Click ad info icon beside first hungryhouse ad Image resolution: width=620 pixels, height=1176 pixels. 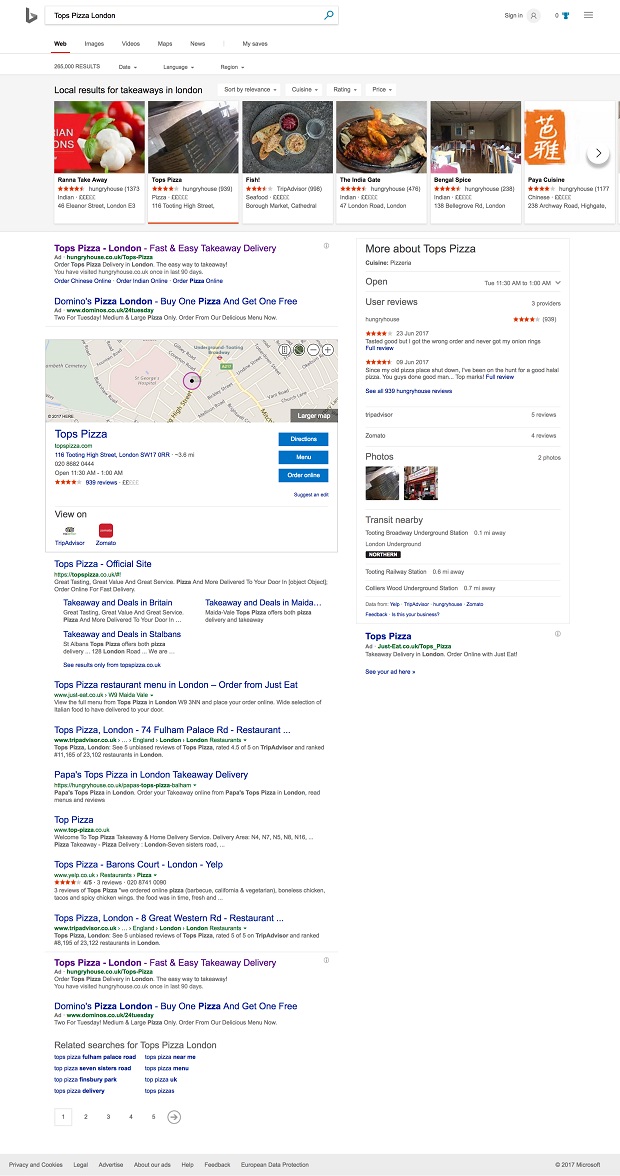tap(325, 246)
